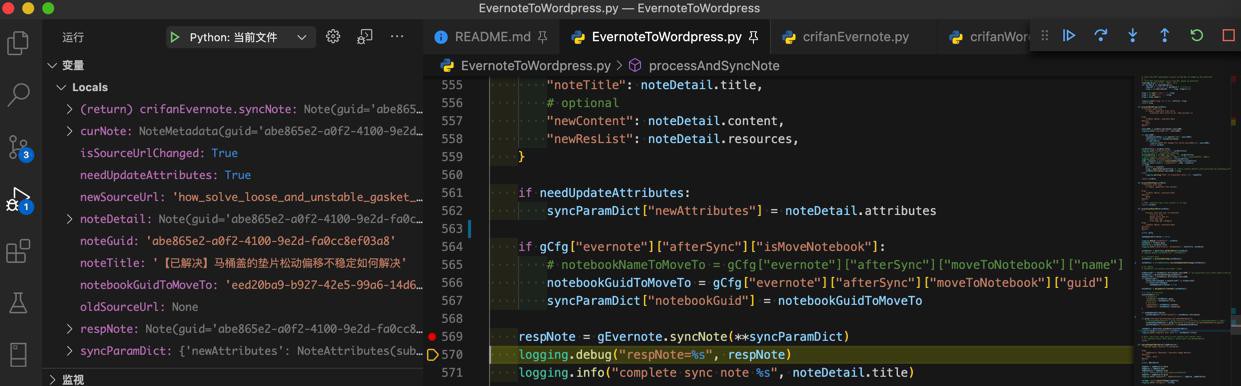Step into in the debug toolbar

click(1133, 36)
